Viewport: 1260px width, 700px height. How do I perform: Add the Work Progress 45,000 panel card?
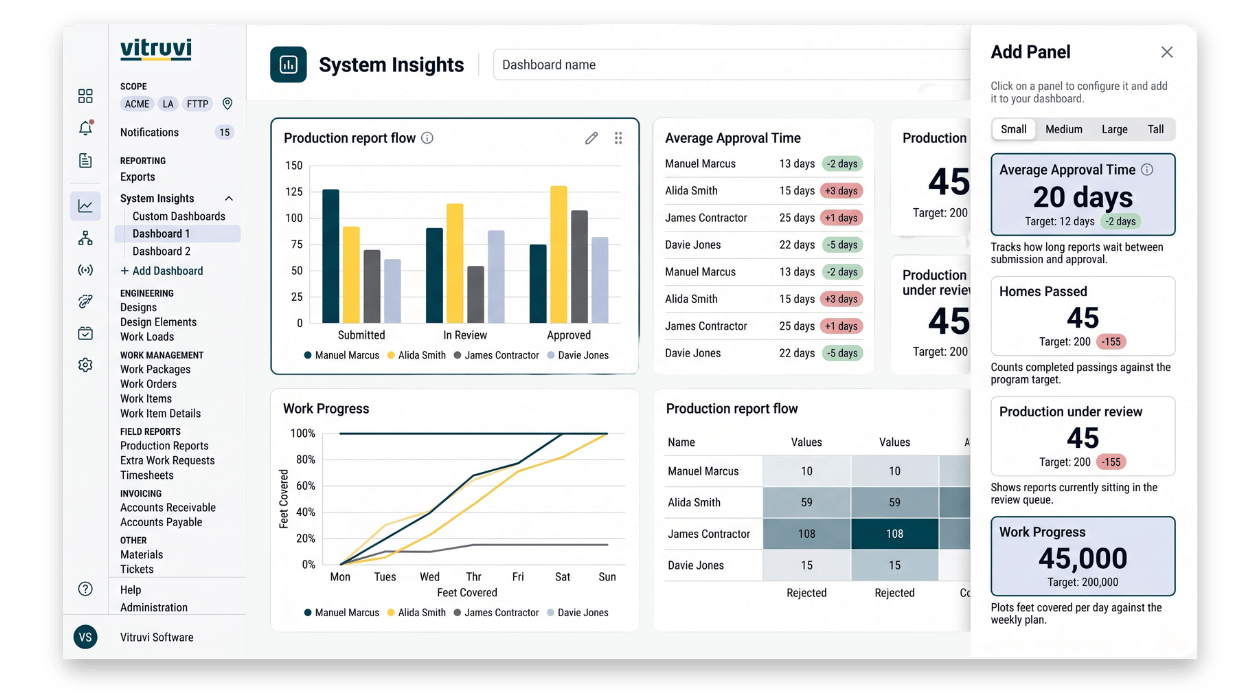tap(1083, 556)
